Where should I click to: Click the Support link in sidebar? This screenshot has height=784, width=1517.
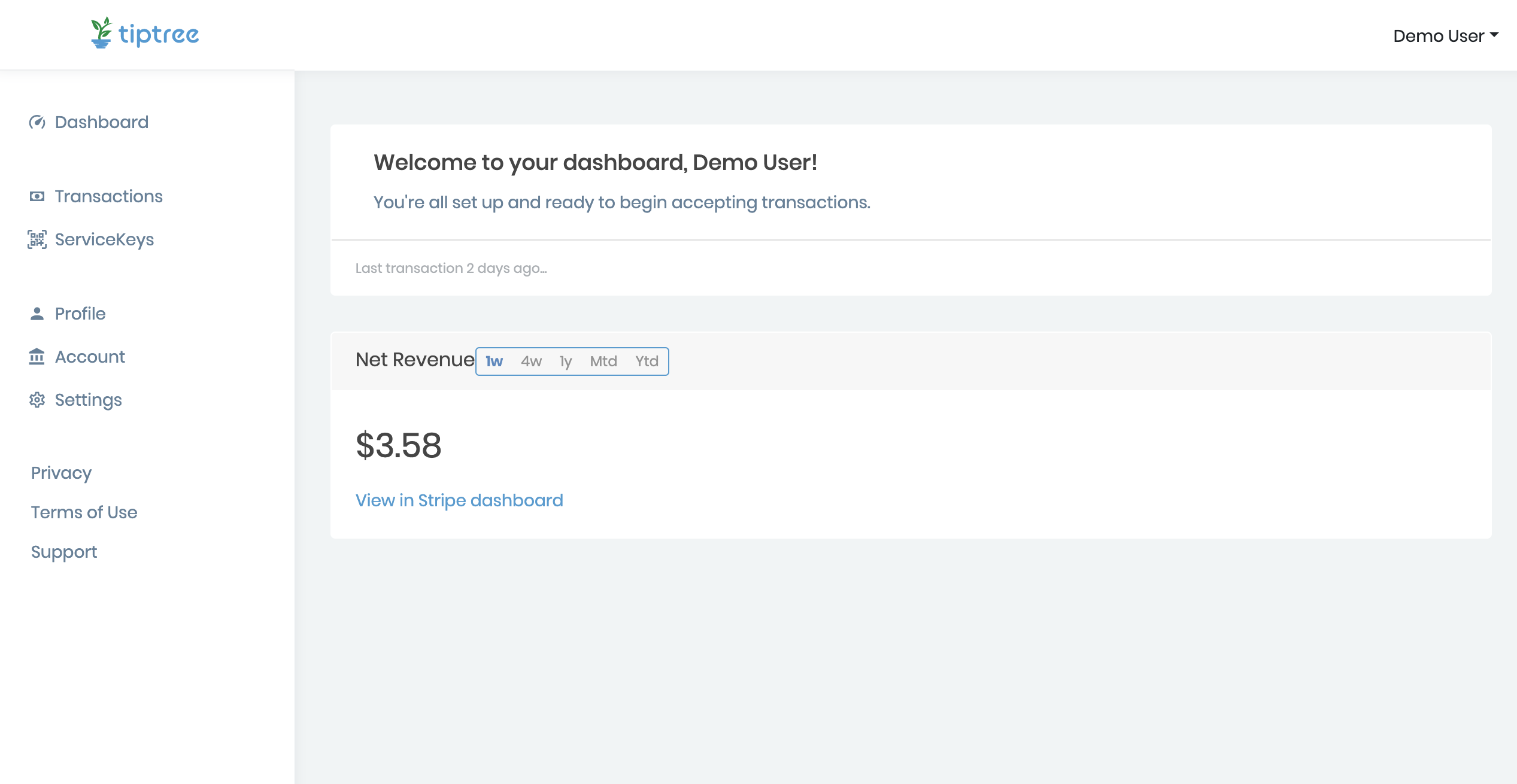pyautogui.click(x=64, y=552)
